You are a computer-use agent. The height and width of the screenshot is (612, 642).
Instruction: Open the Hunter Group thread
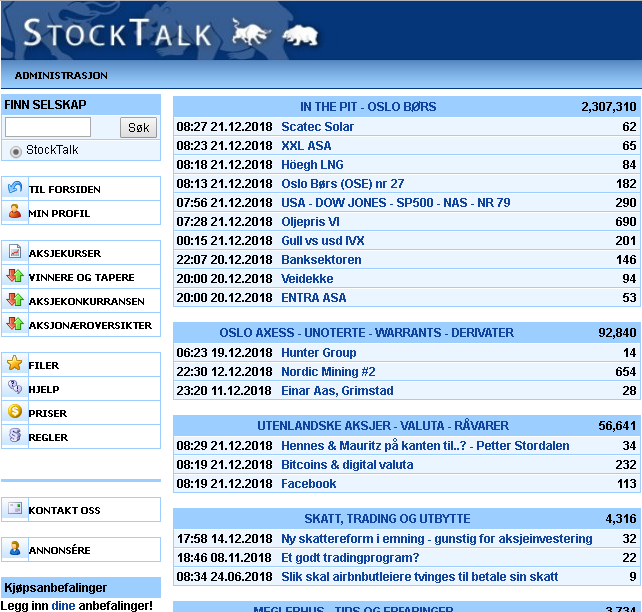click(318, 353)
